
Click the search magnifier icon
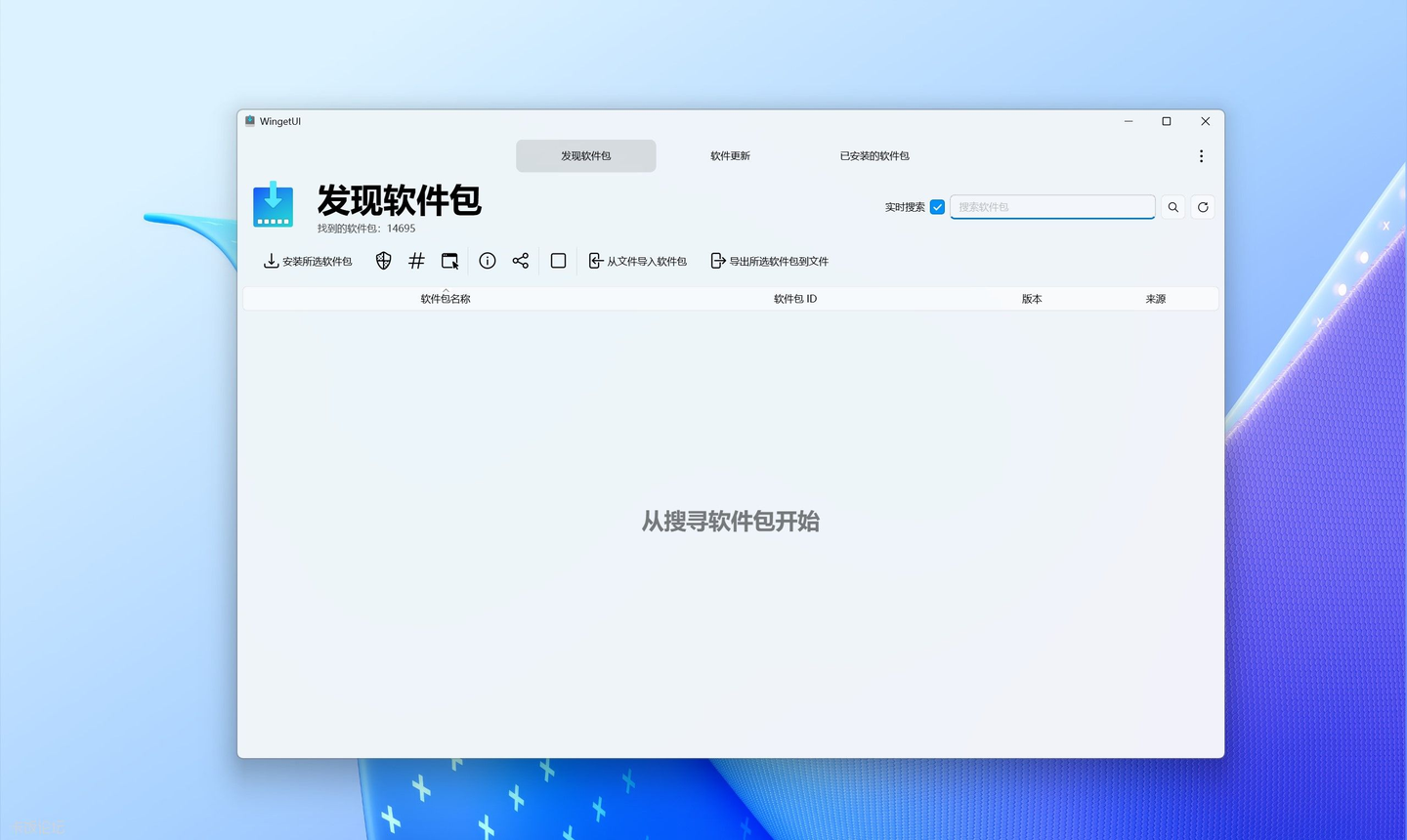coord(1172,206)
